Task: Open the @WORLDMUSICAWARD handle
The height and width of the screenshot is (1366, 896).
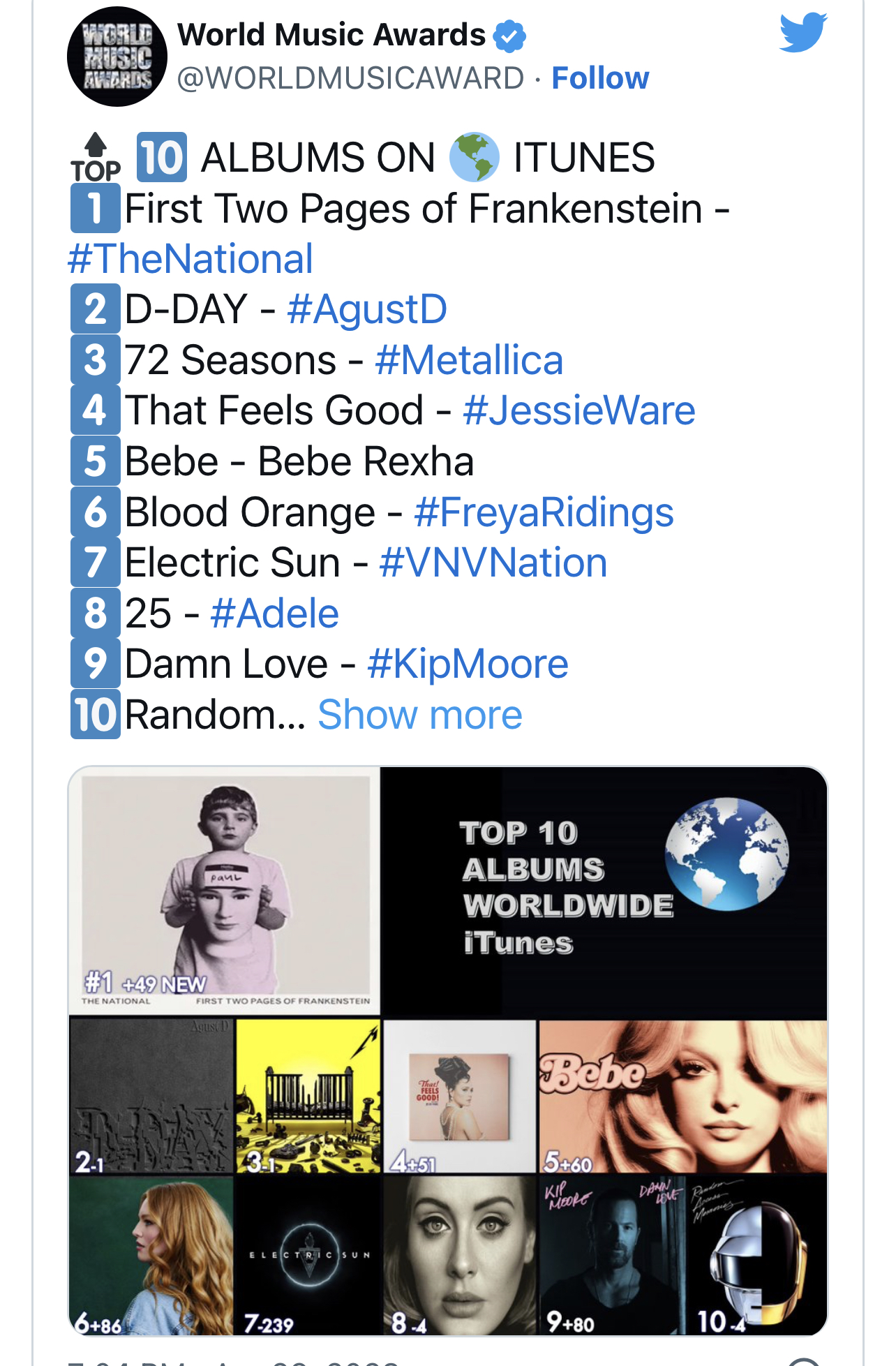Action: 350,78
